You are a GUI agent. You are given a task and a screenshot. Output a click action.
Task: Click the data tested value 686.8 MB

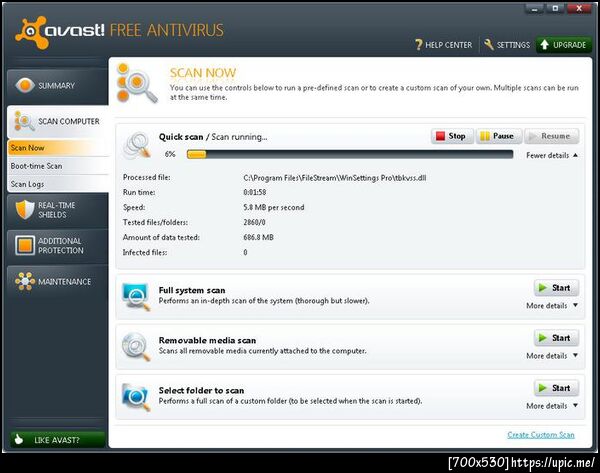pos(258,237)
